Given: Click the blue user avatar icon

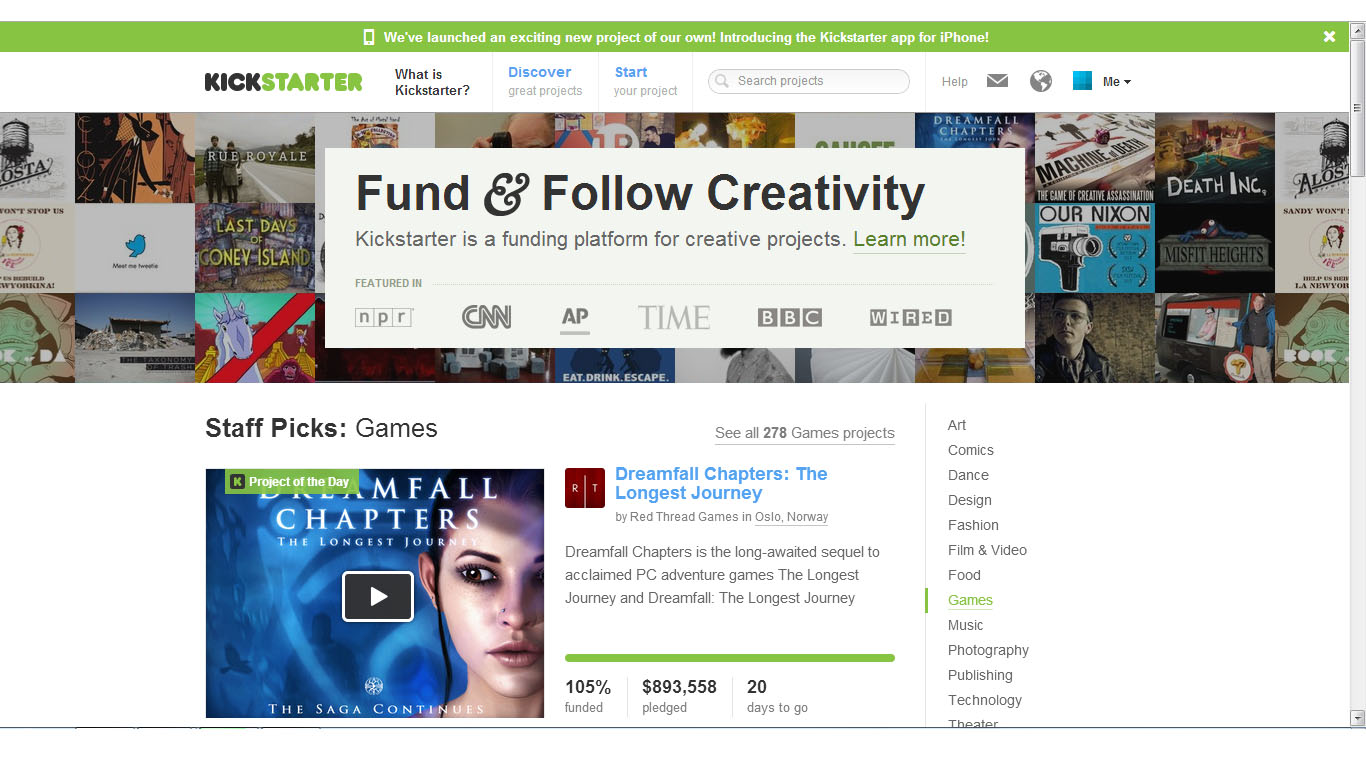Looking at the screenshot, I should 1082,81.
